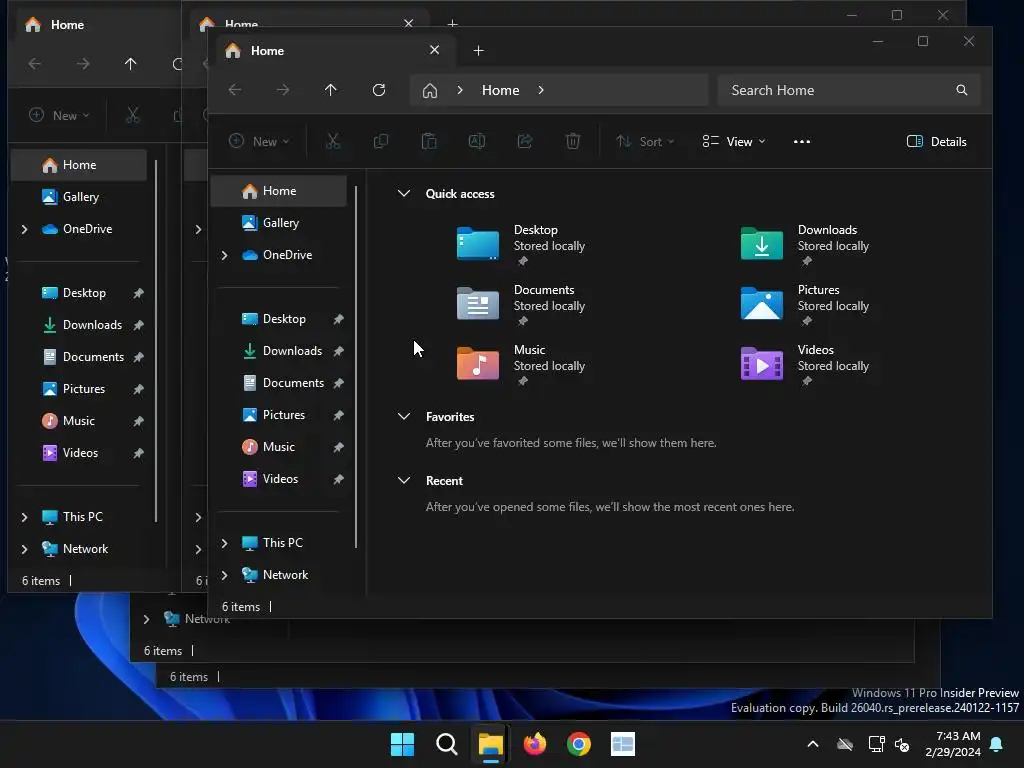Open the See more ellipsis menu
The width and height of the screenshot is (1024, 768).
coord(801,142)
